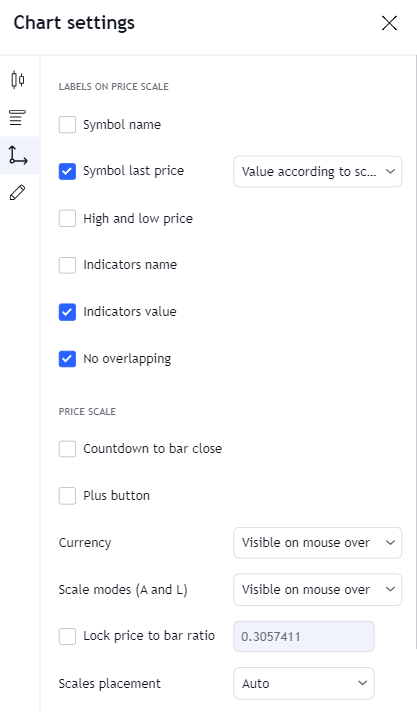The height and width of the screenshot is (712, 417).
Task: Close the Chart settings dialog
Action: tap(389, 23)
